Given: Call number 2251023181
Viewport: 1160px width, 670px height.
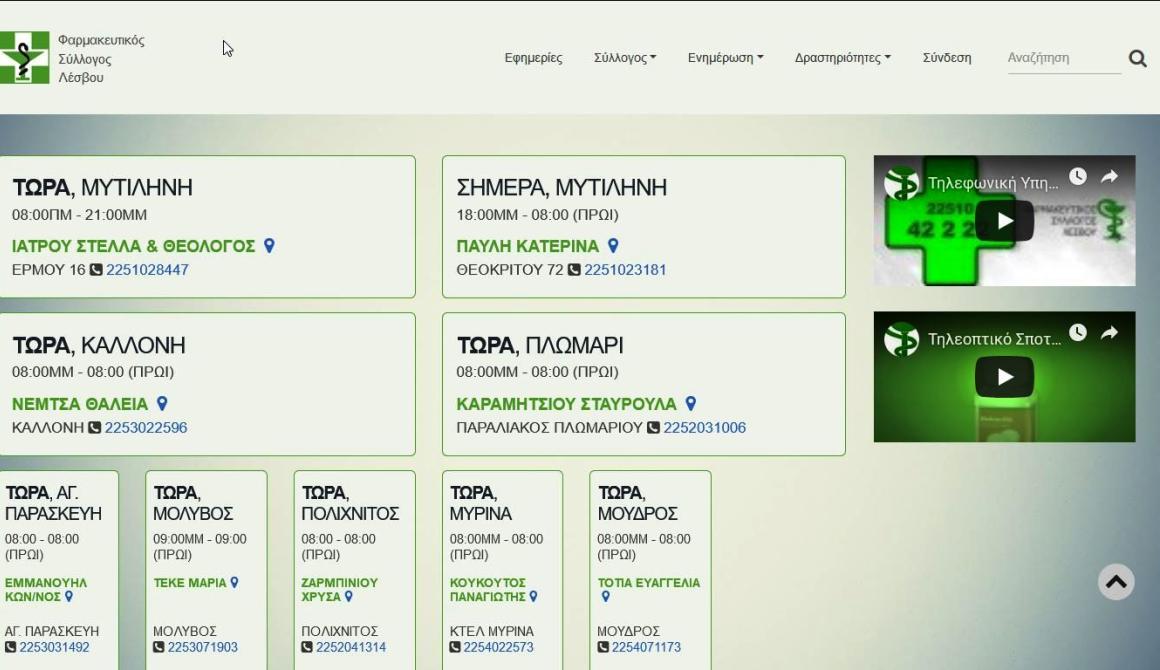Looking at the screenshot, I should pyautogui.click(x=625, y=270).
